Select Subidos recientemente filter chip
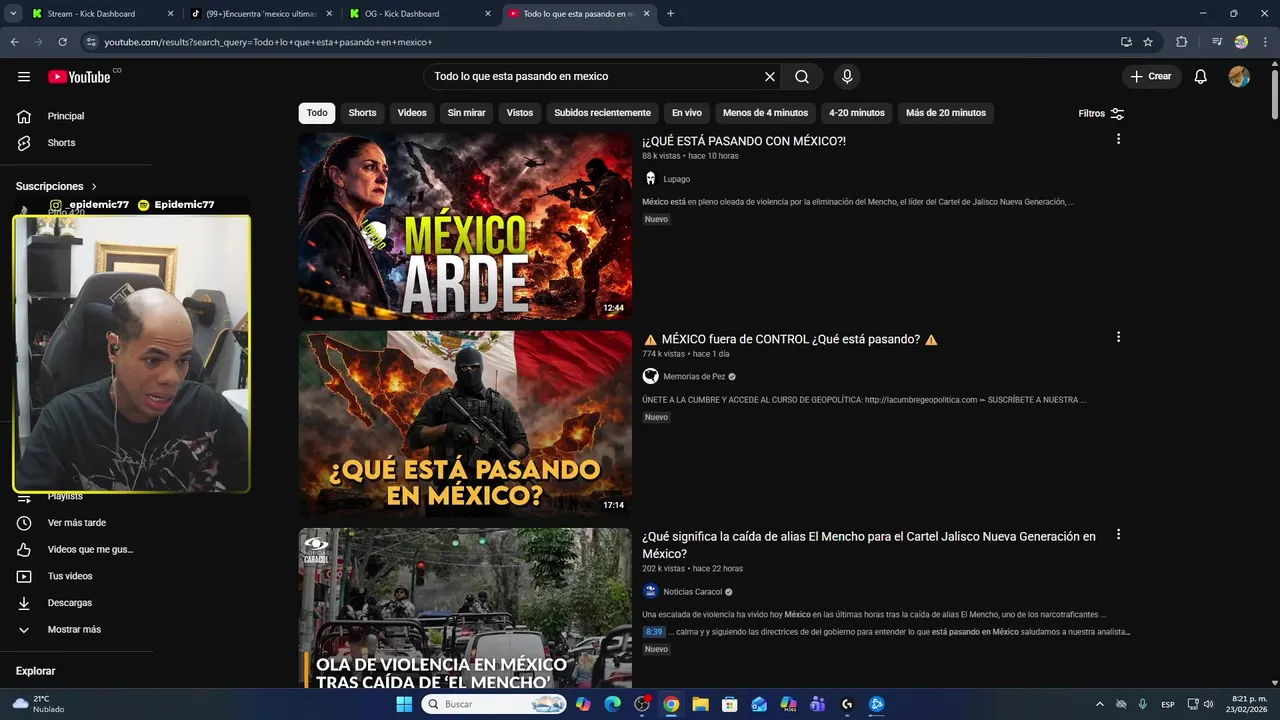 (602, 113)
